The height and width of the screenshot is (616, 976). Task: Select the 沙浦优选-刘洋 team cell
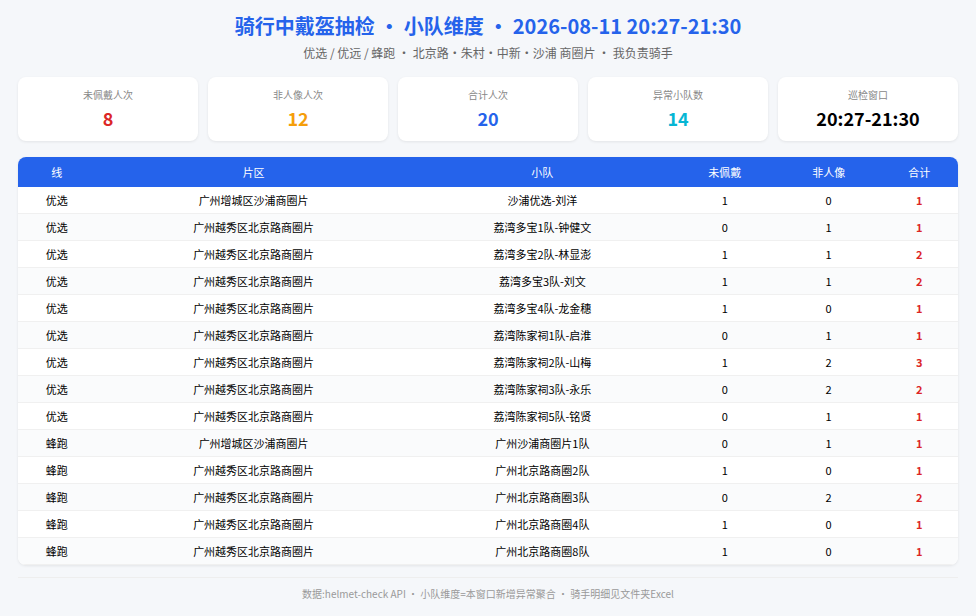[542, 201]
